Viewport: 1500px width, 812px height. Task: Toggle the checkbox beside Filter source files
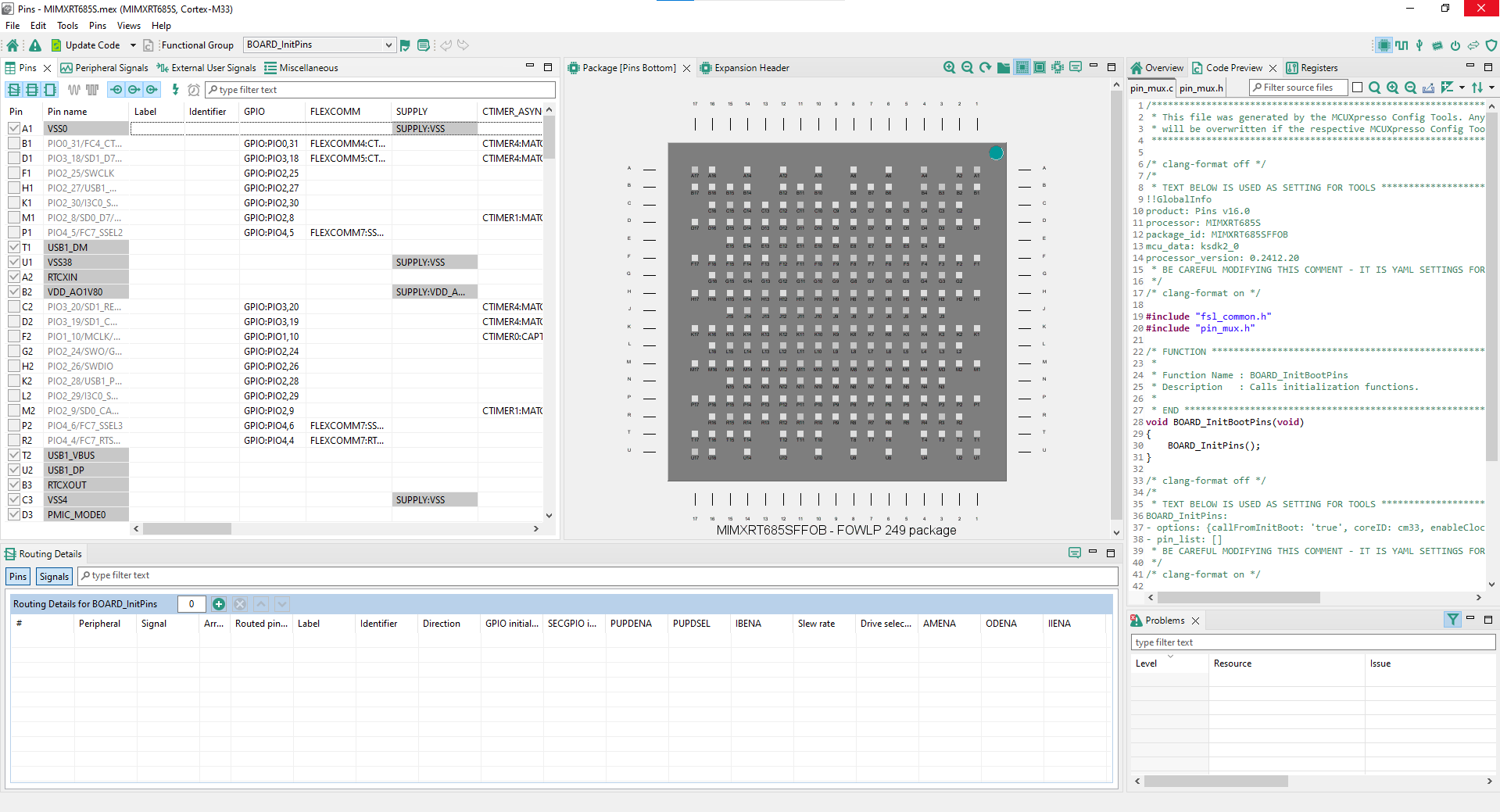click(x=1357, y=88)
